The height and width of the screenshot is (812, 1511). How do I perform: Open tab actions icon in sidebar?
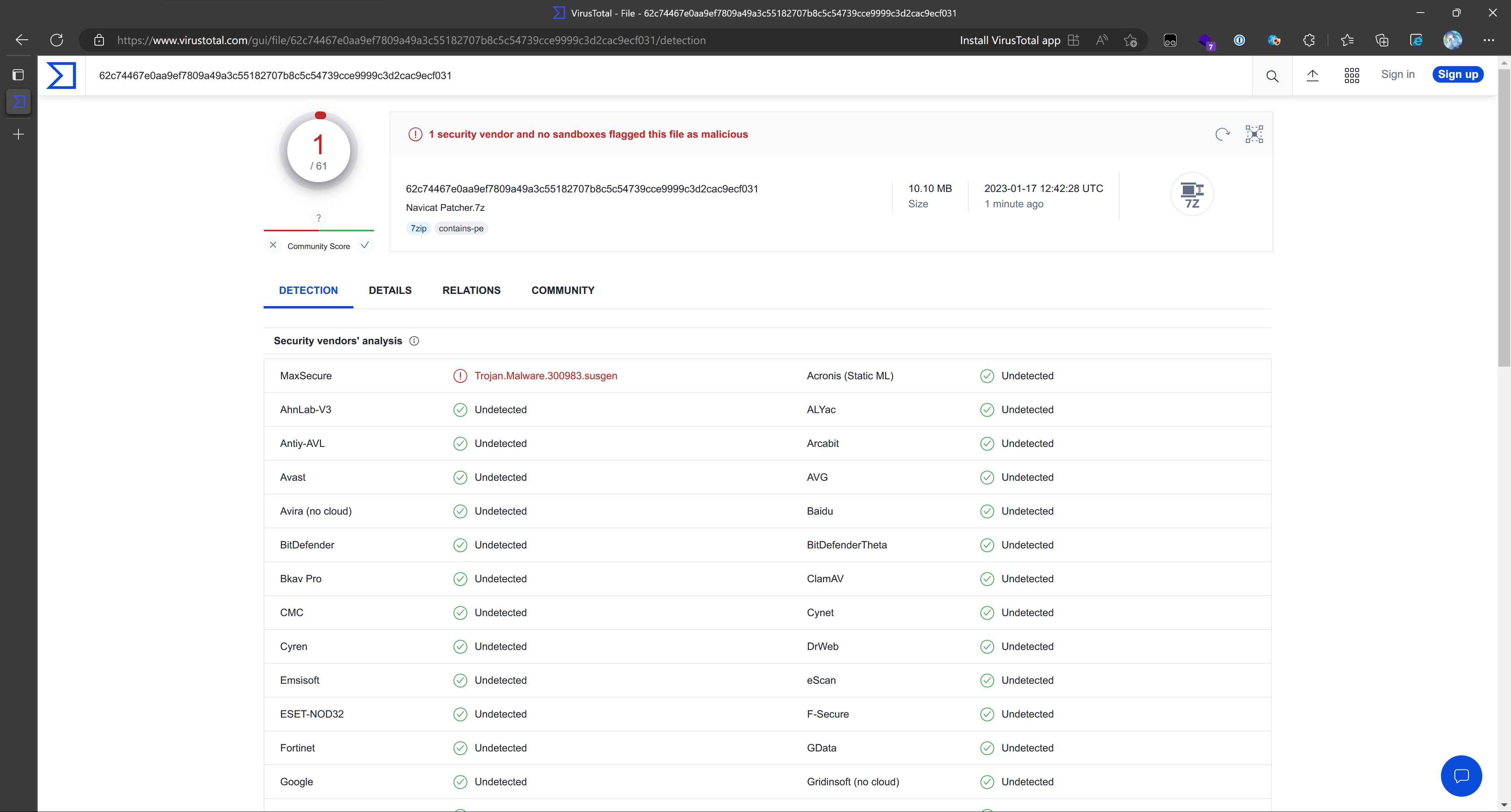click(18, 74)
